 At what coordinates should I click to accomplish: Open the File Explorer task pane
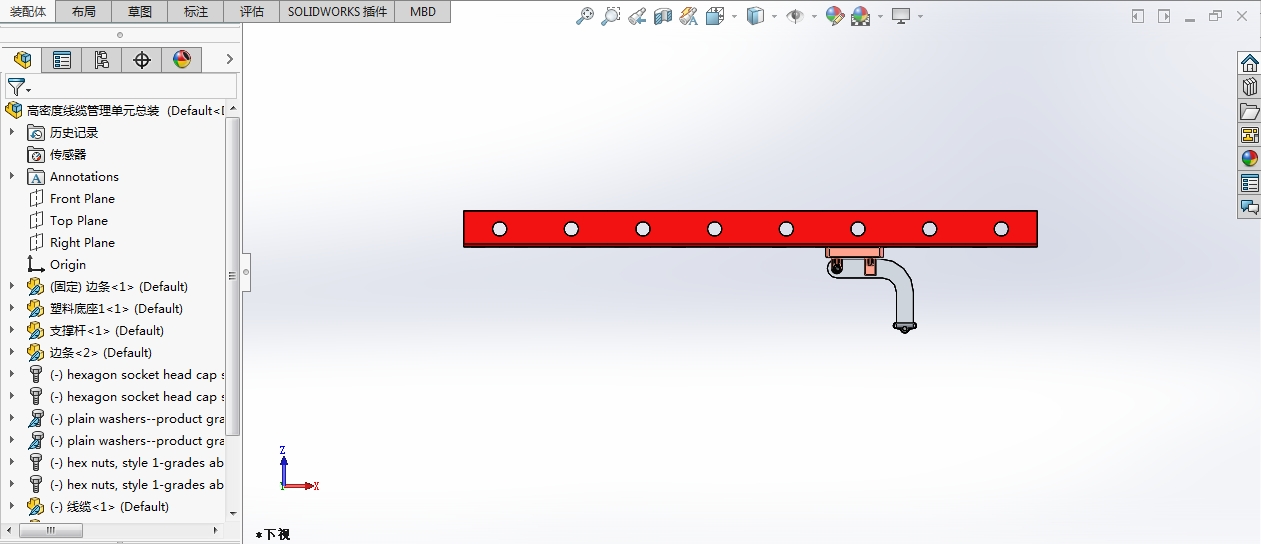pyautogui.click(x=1249, y=111)
